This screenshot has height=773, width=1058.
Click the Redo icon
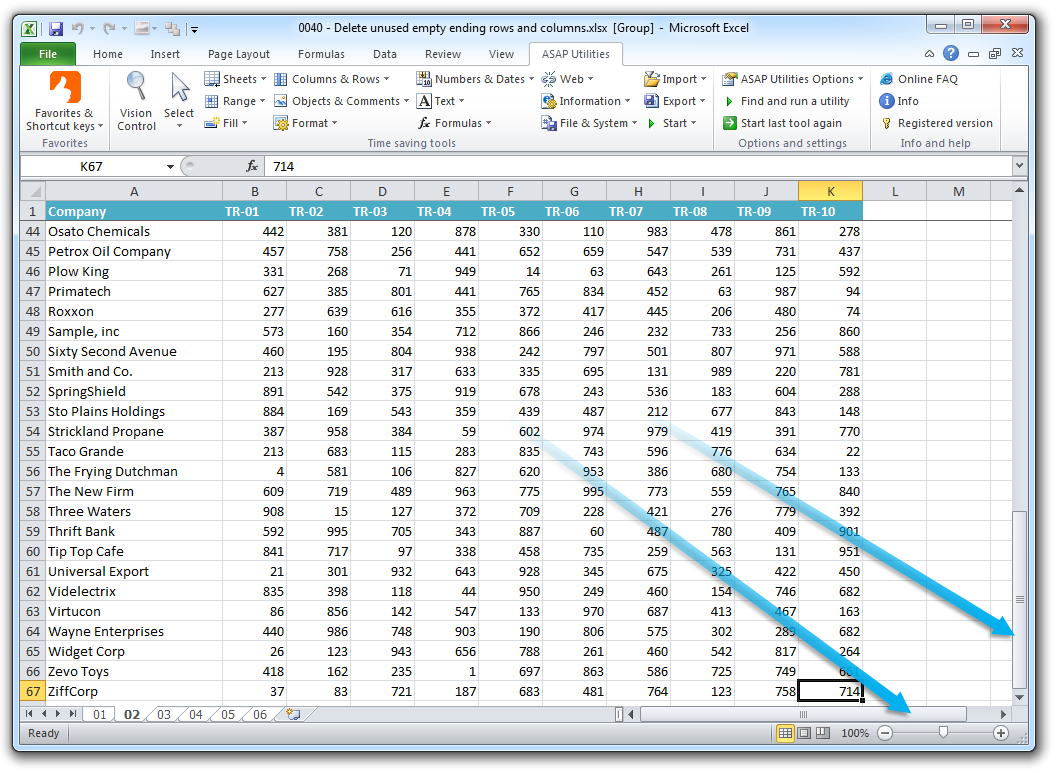click(109, 28)
